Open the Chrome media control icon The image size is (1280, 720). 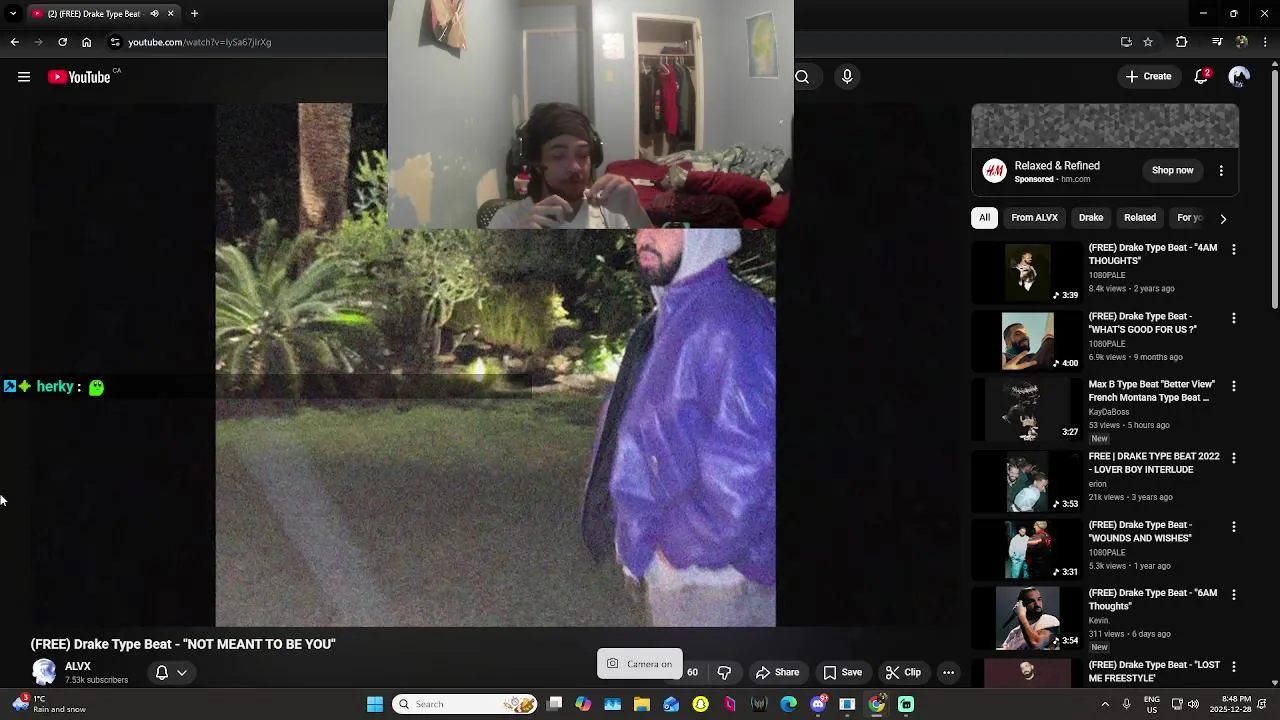pos(1217,42)
